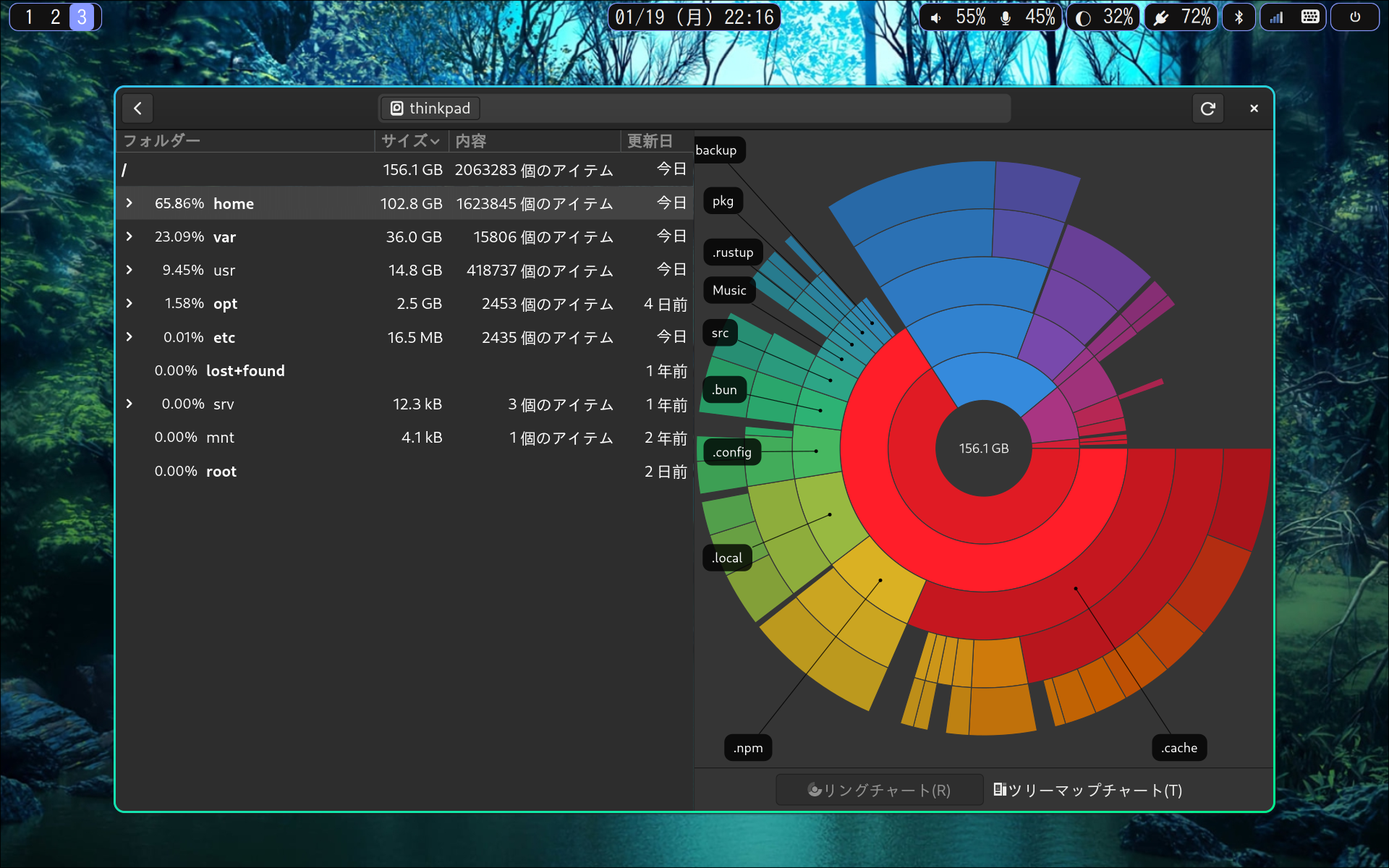Switch to treemap chart view

tap(1087, 790)
